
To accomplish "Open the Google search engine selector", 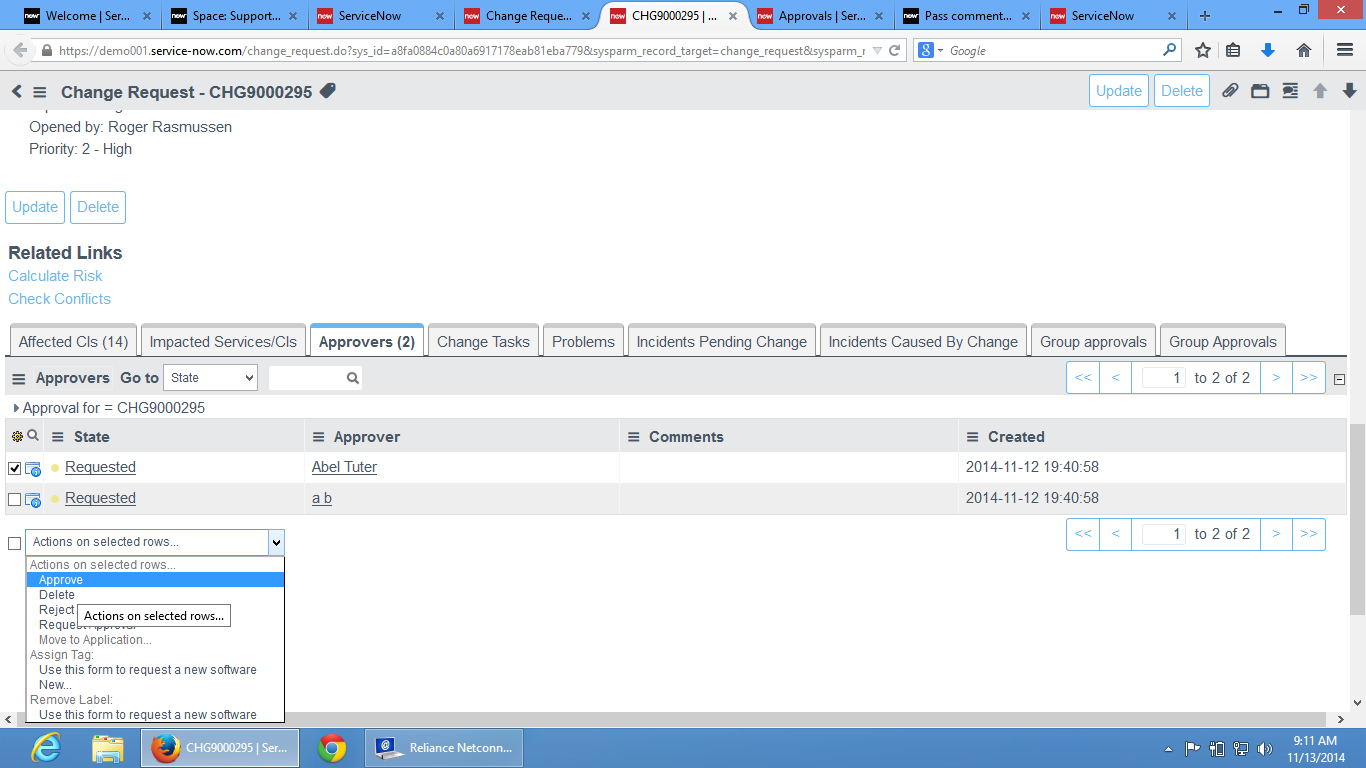I will tap(931, 50).
